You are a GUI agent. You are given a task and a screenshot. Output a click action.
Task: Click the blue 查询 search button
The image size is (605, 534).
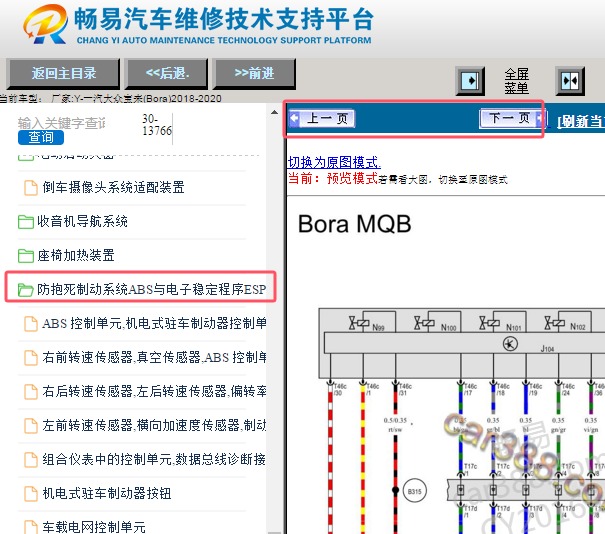[x=41, y=137]
